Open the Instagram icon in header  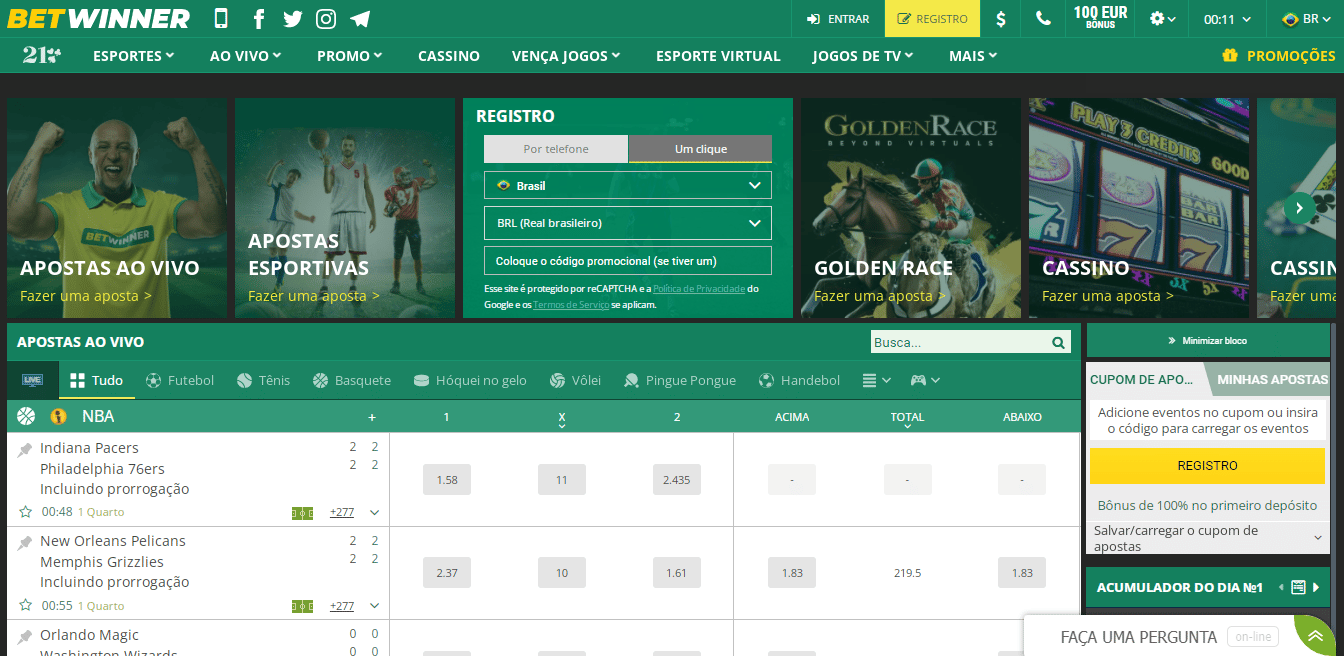click(326, 18)
